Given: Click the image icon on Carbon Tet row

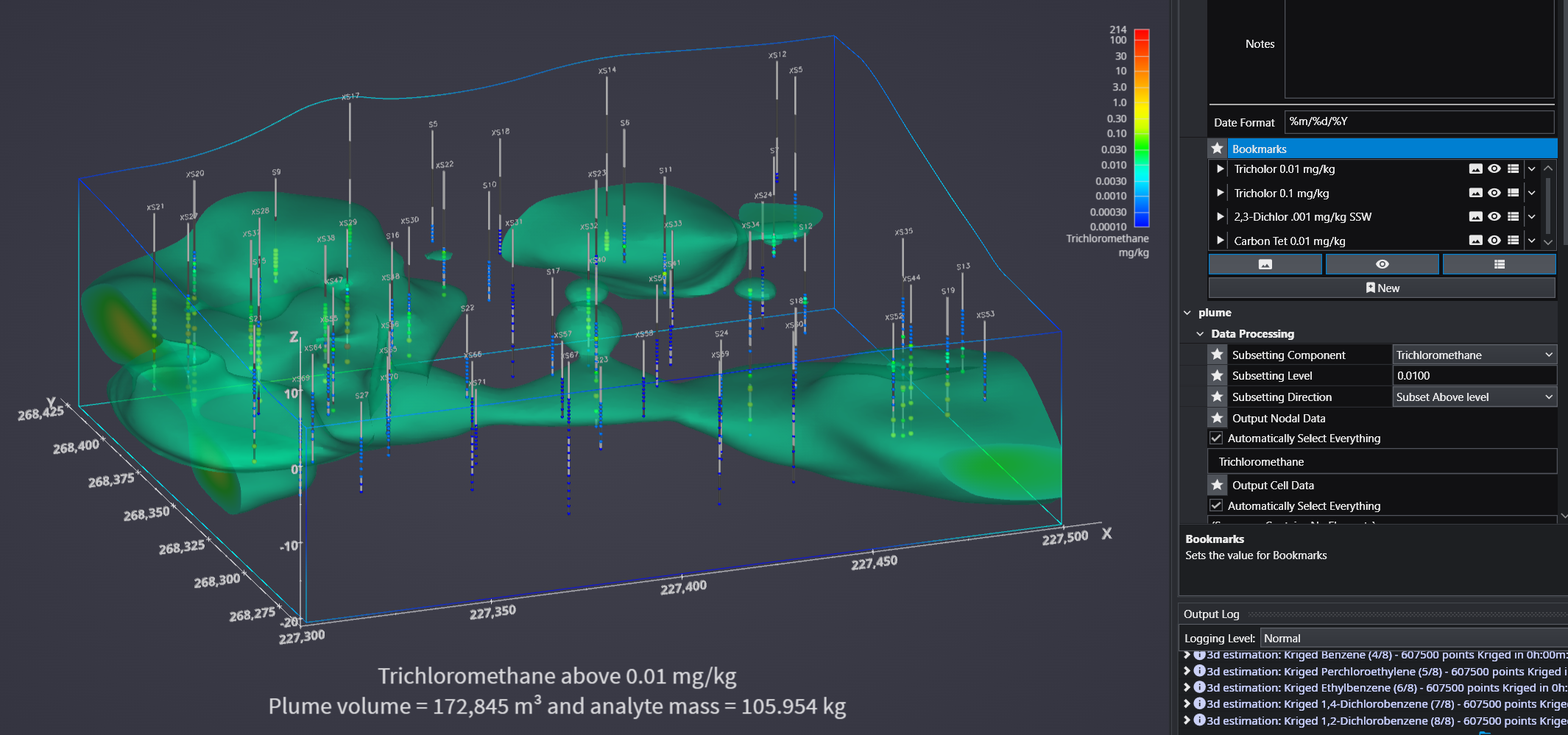Looking at the screenshot, I should pyautogui.click(x=1475, y=241).
